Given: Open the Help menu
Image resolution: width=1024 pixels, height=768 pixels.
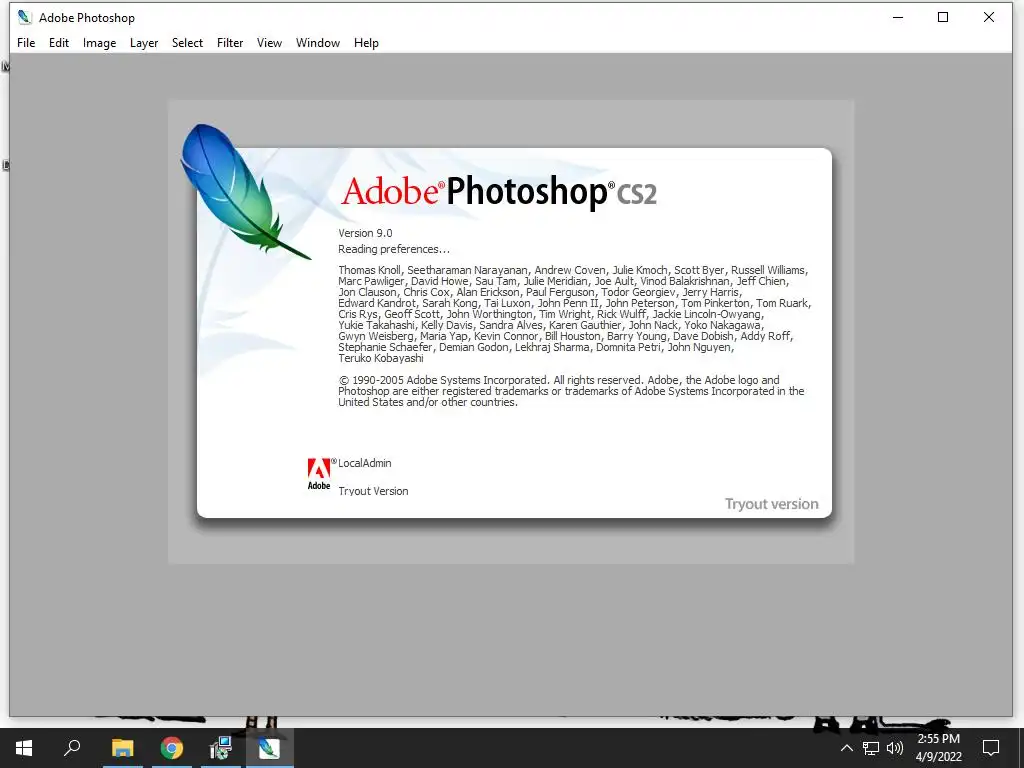Looking at the screenshot, I should click(366, 43).
